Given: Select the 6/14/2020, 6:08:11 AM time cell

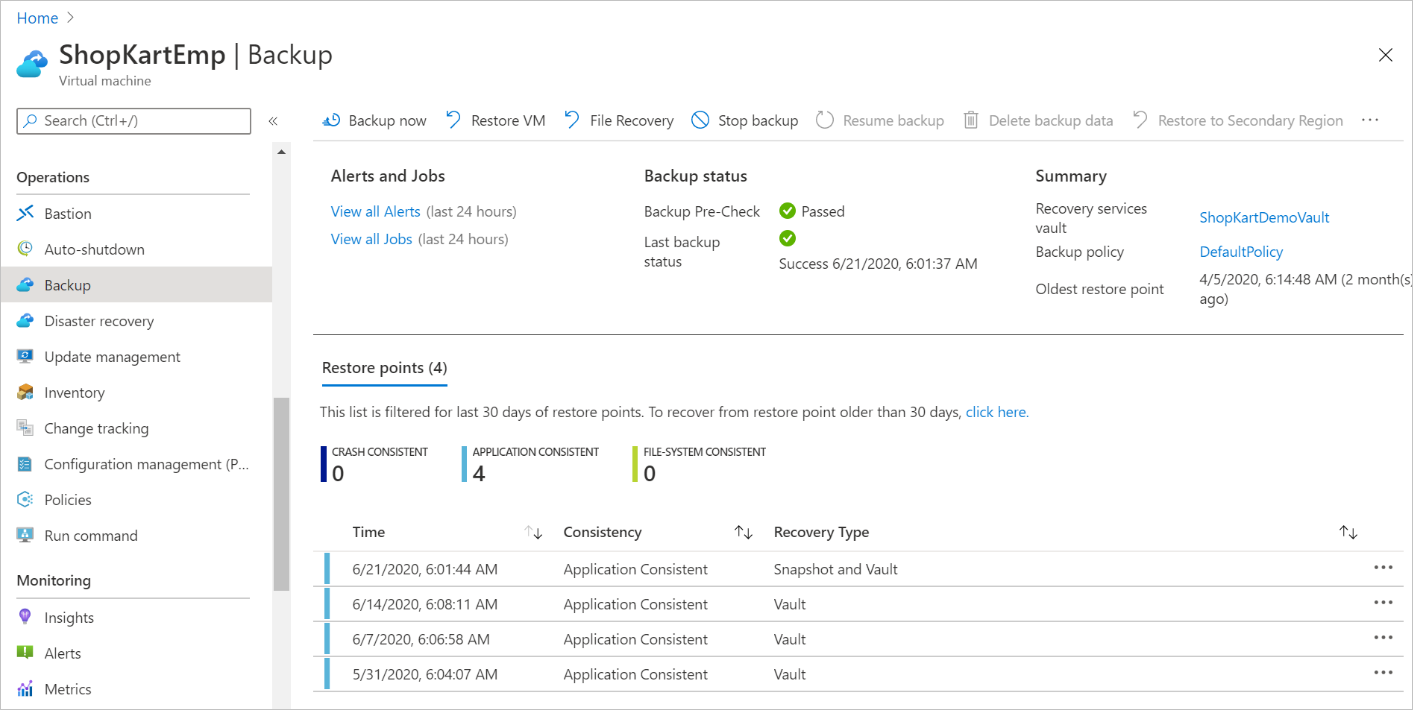Looking at the screenshot, I should 425,604.
